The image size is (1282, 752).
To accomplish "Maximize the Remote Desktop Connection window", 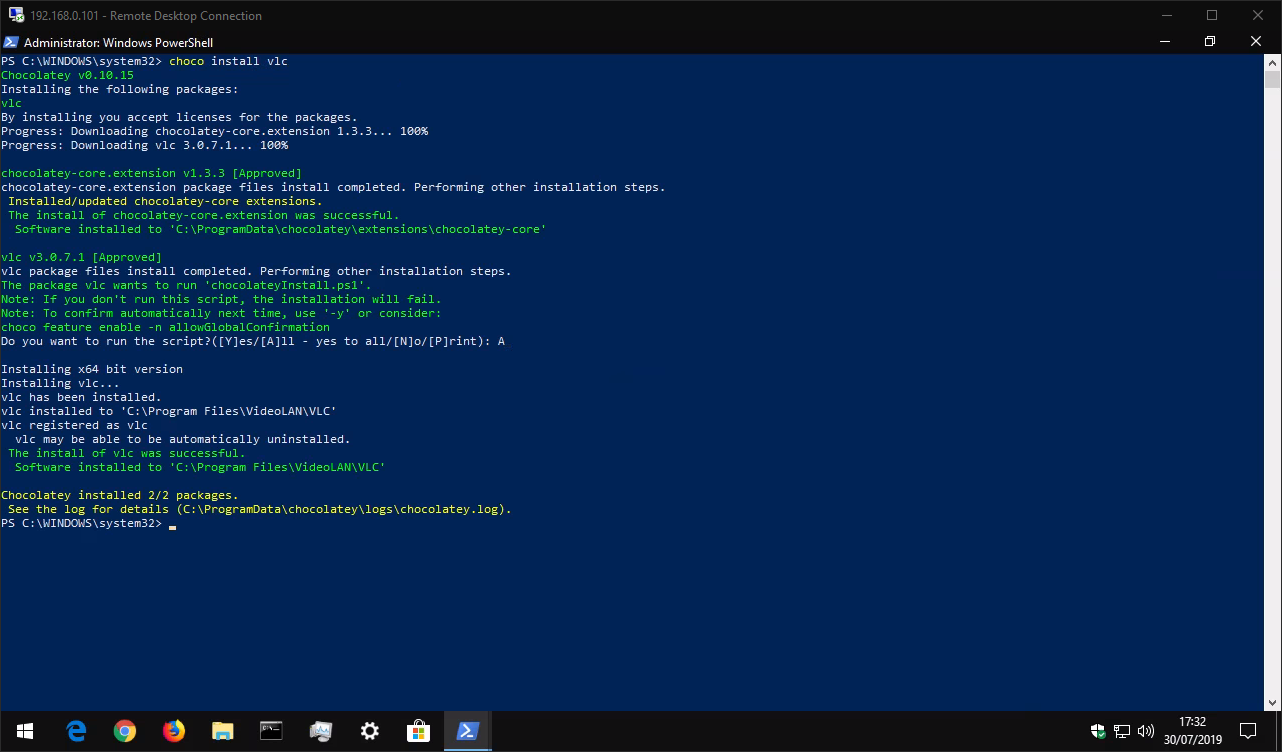I will coord(1212,15).
